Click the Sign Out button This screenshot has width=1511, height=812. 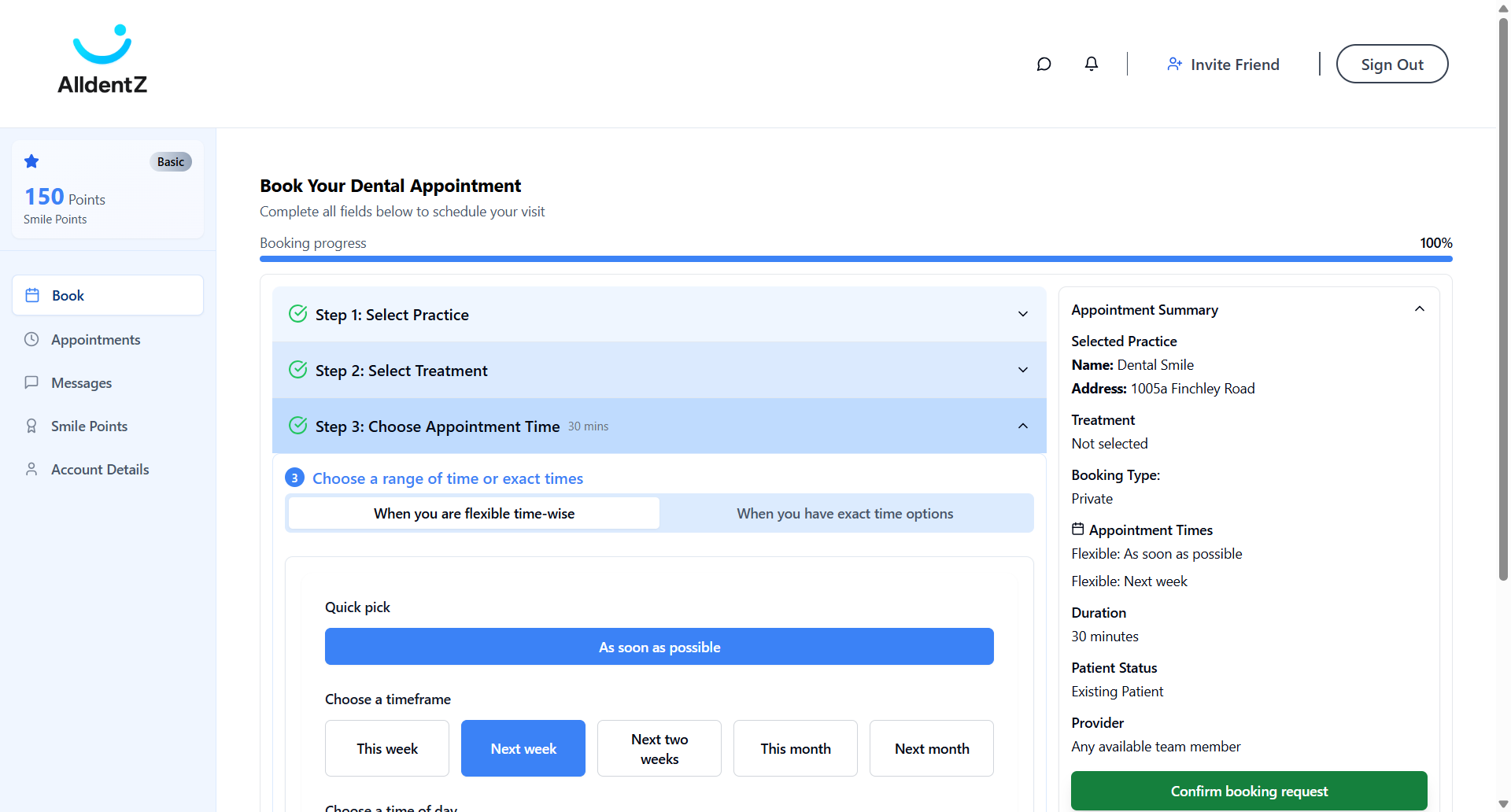[1391, 65]
